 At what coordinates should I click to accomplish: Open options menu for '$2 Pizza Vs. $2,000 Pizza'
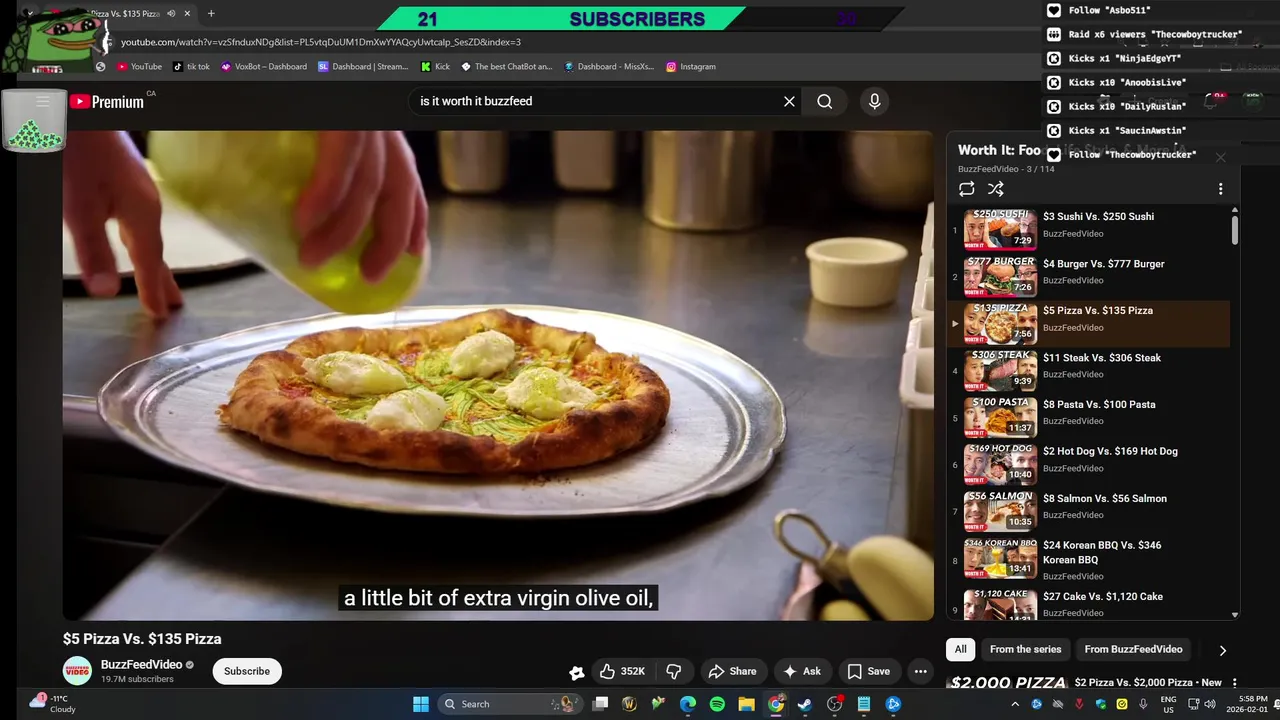(x=1234, y=683)
